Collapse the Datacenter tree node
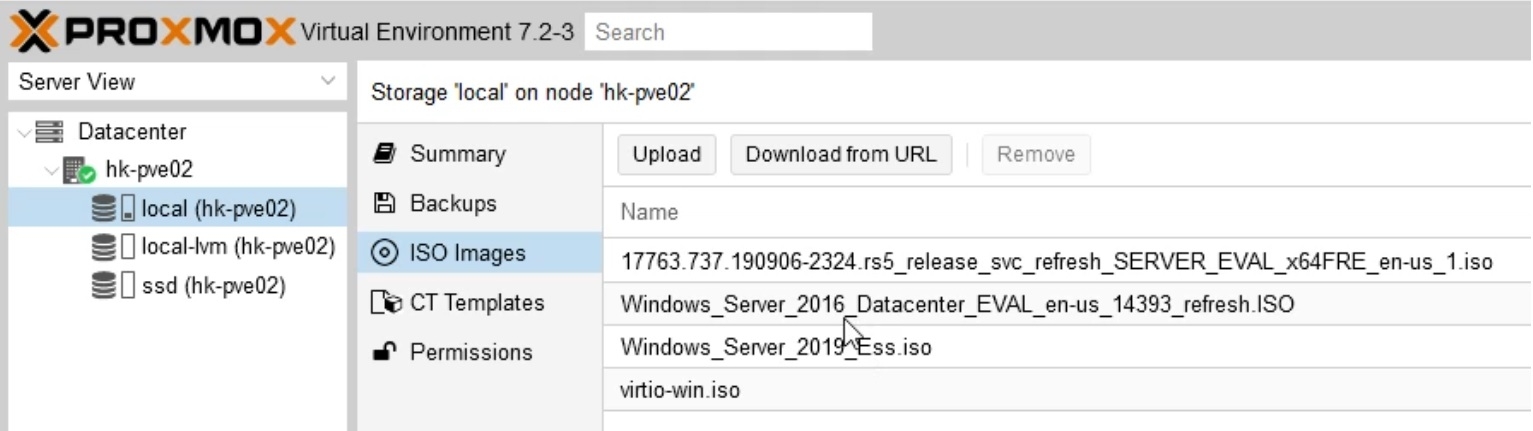The width and height of the screenshot is (1533, 431). (24, 133)
